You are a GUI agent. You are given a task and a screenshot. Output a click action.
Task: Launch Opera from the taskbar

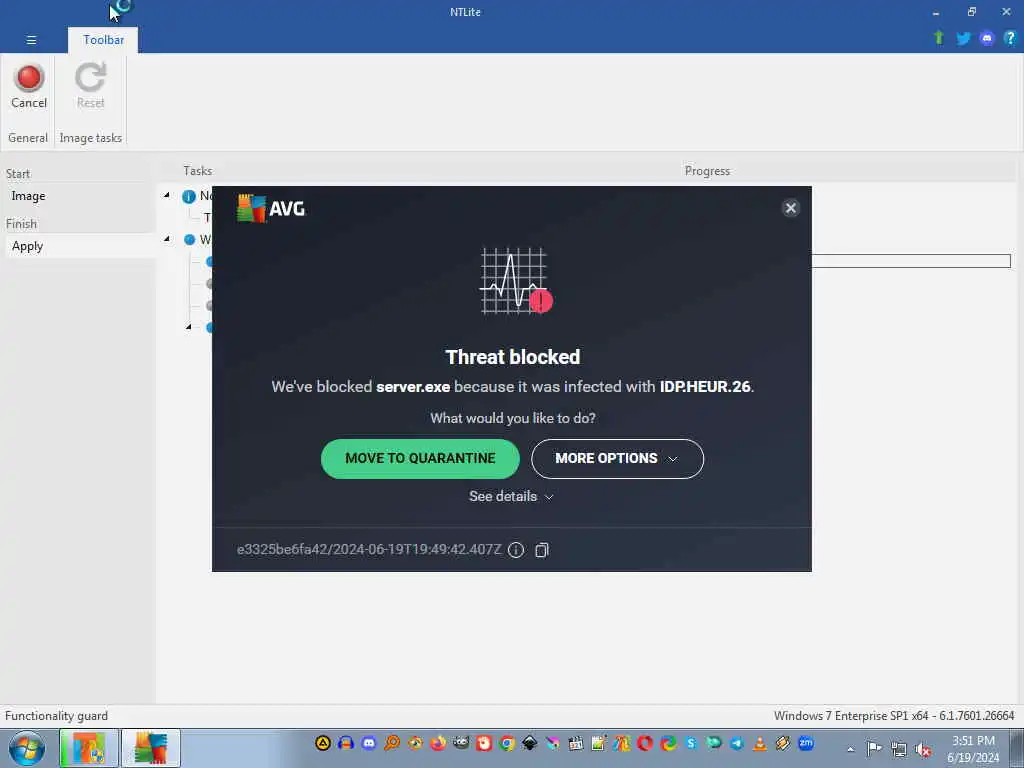pos(645,743)
